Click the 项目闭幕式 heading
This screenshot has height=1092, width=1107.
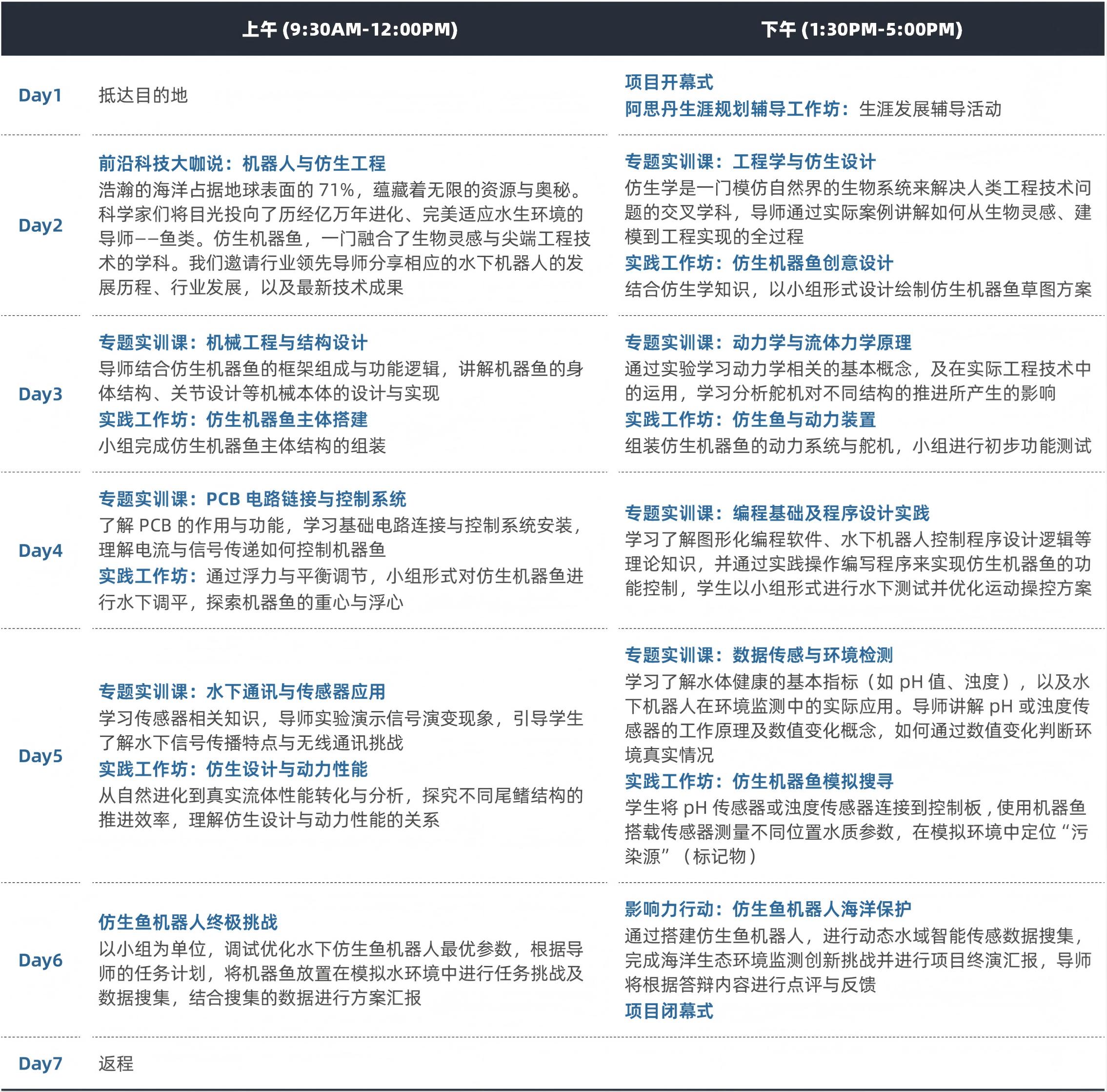click(669, 1011)
